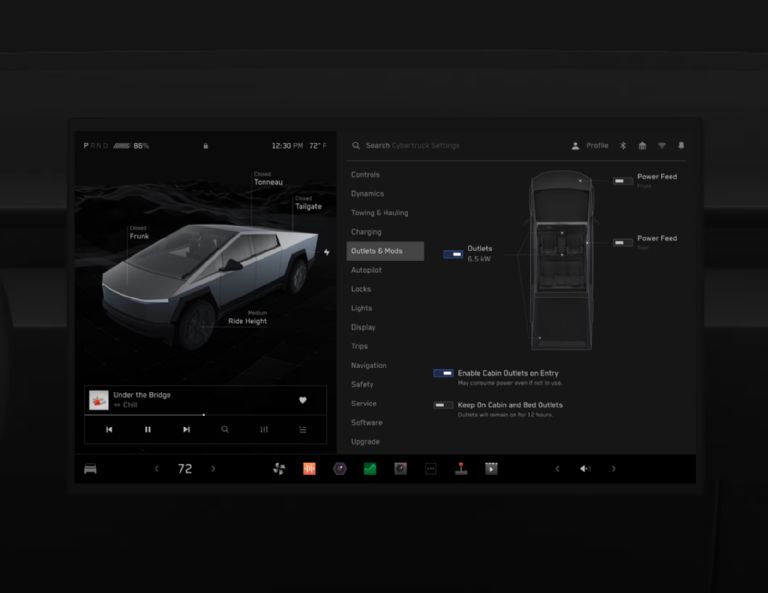Image resolution: width=768 pixels, height=593 pixels.
Task: Decrease temperature with the left chevron
Action: point(157,469)
